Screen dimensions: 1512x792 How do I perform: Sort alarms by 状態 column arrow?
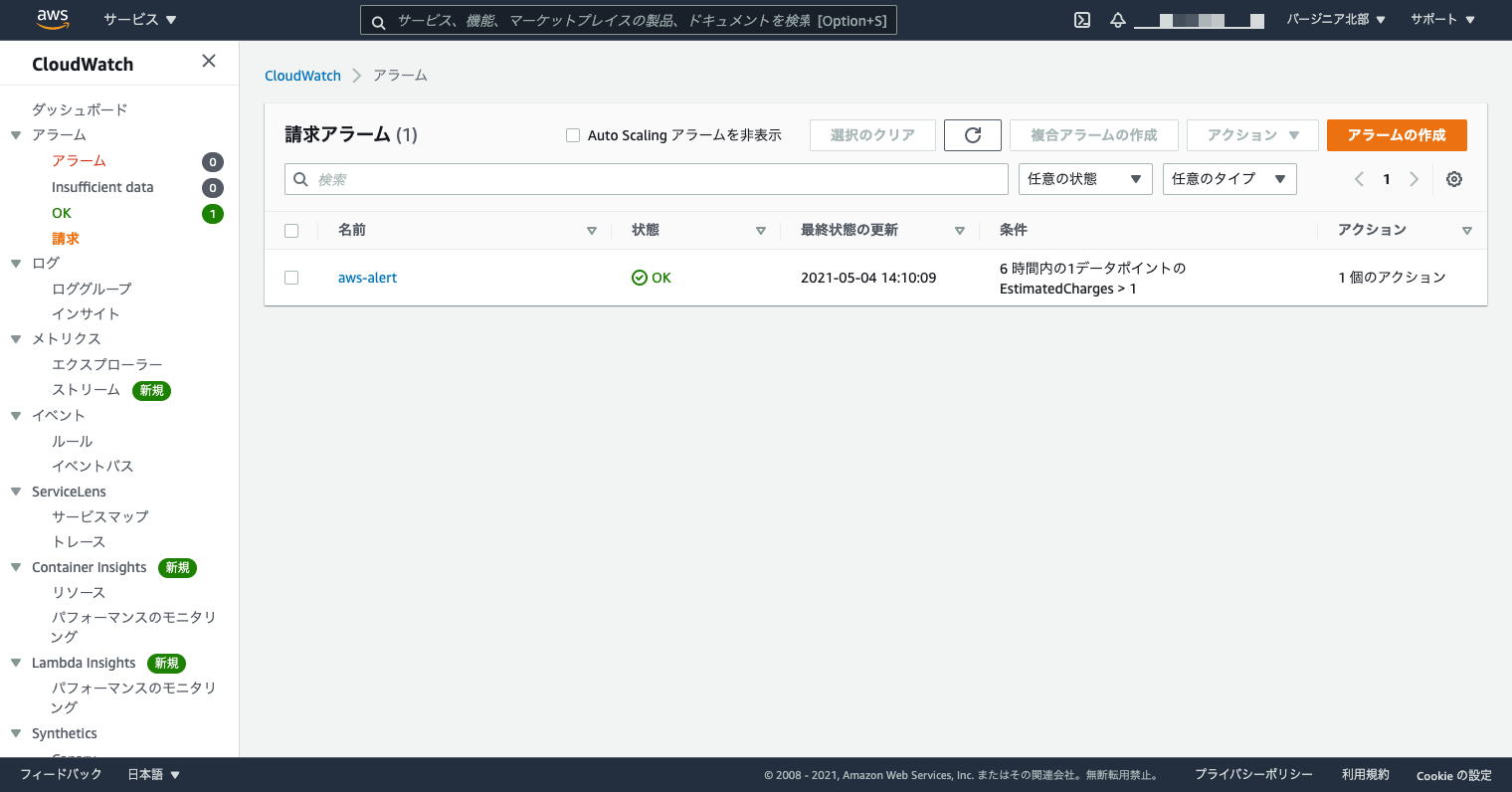(x=760, y=231)
